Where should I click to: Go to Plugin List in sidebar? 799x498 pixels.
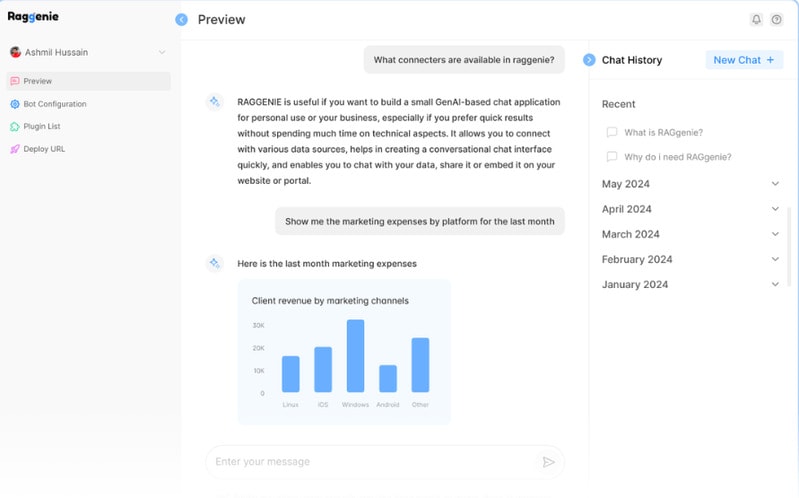pyautogui.click(x=42, y=127)
